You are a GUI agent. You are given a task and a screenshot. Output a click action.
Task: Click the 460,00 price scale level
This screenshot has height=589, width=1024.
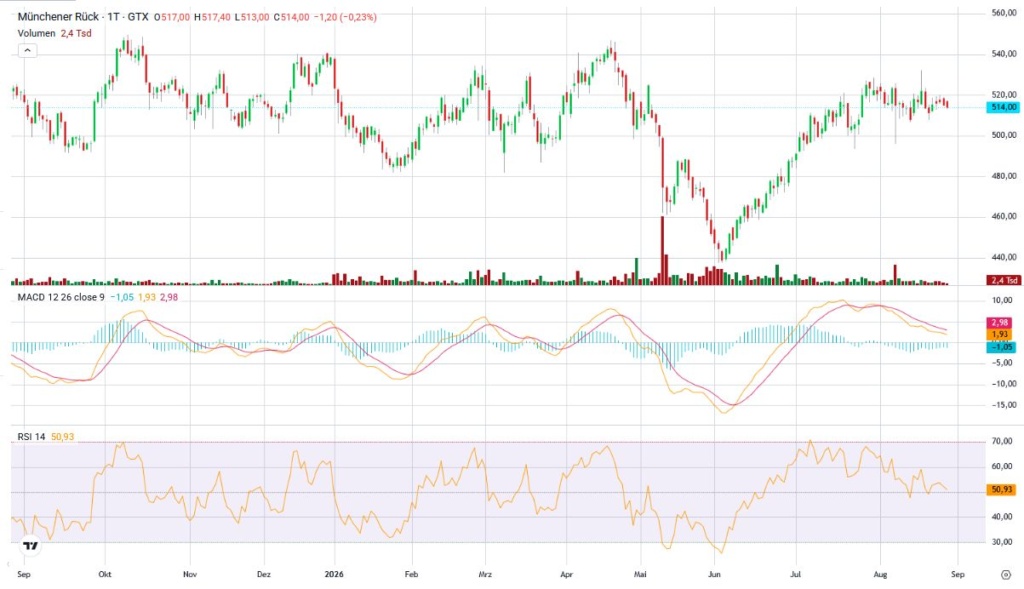(1004, 216)
